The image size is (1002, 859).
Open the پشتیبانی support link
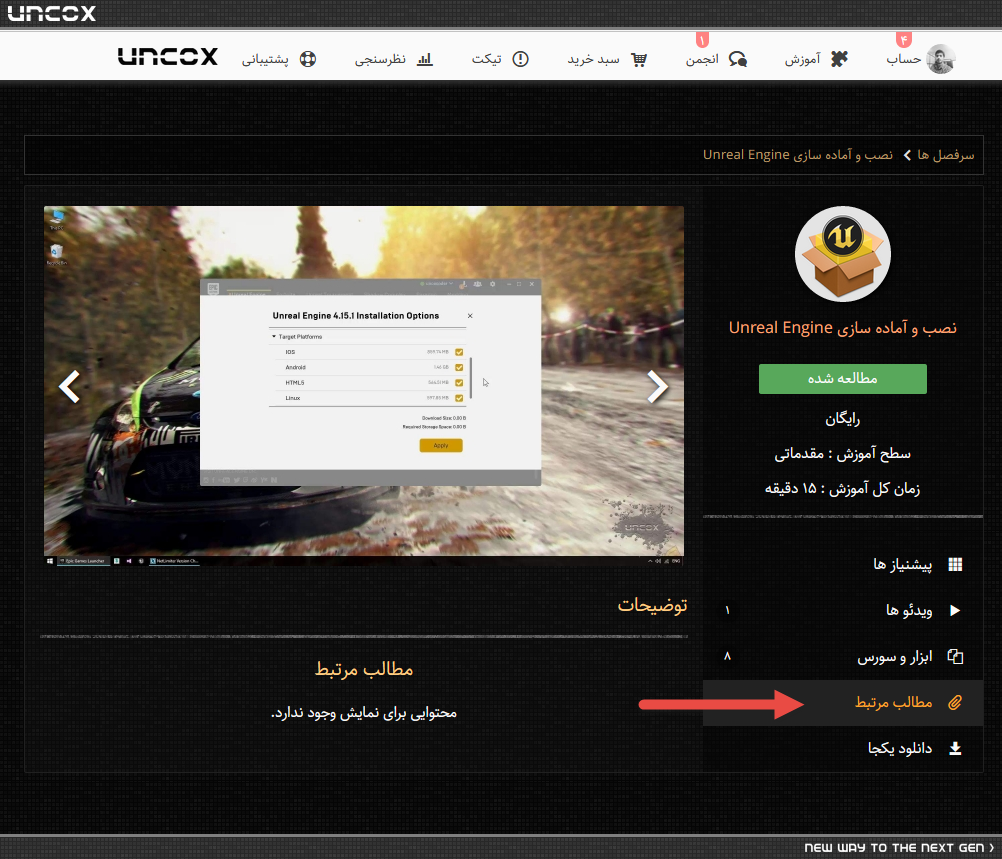click(x=265, y=59)
